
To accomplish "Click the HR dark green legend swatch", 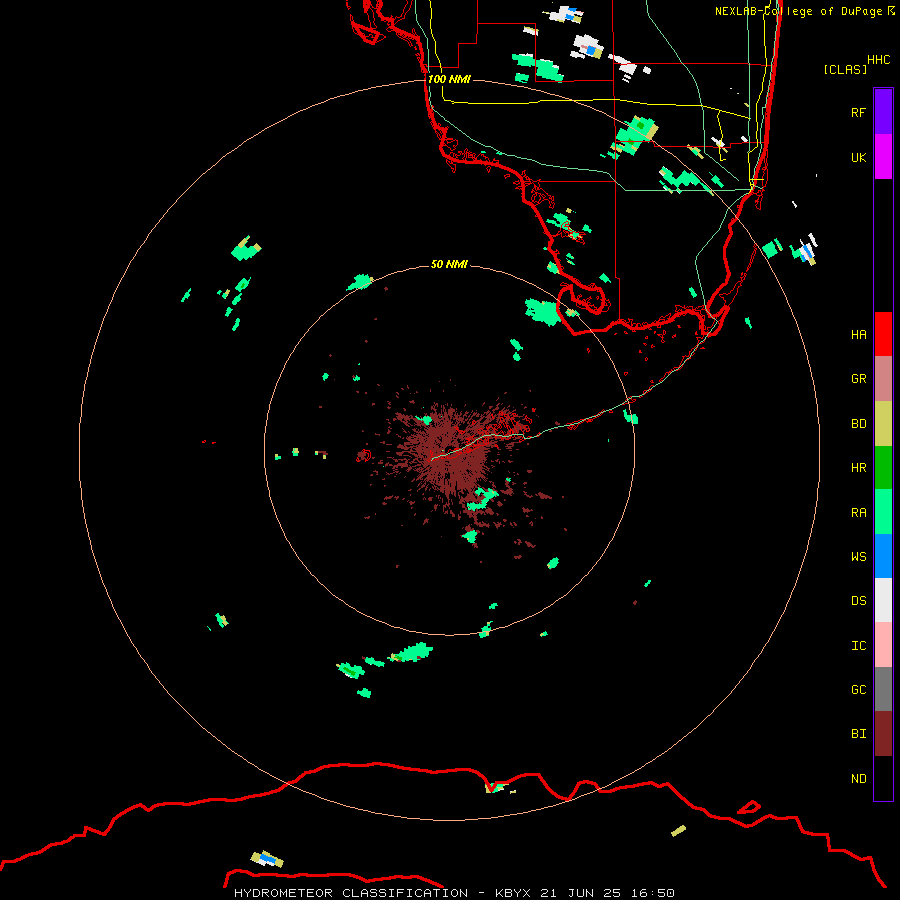I will 883,468.
